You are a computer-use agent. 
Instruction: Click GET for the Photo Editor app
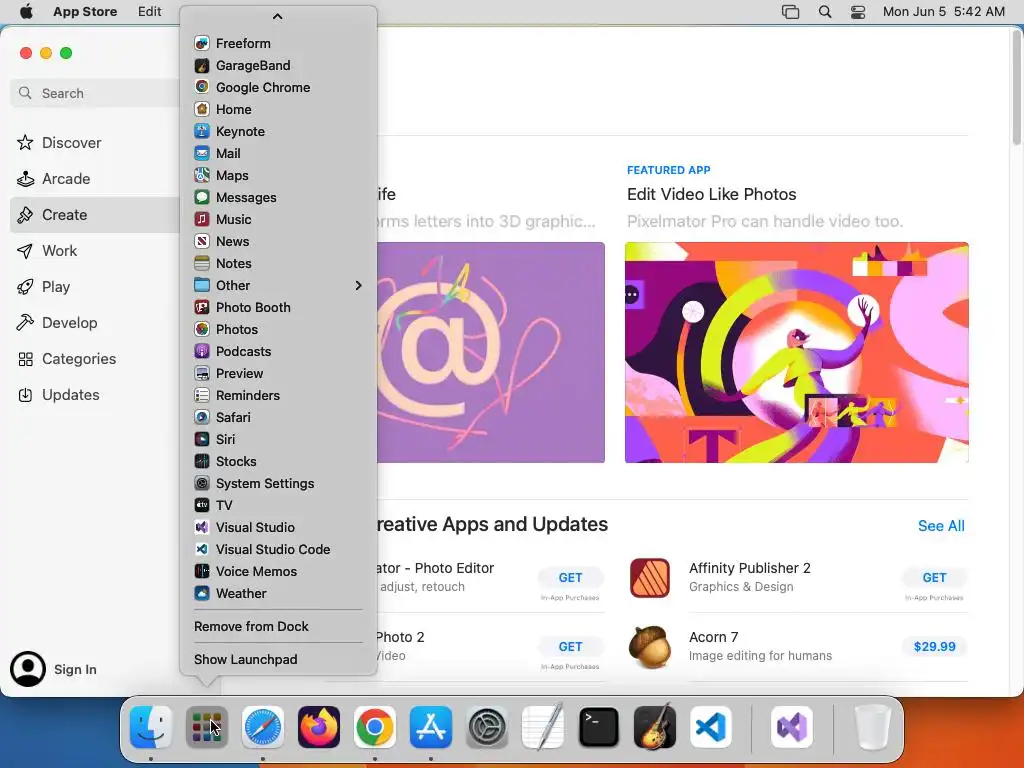click(x=570, y=577)
